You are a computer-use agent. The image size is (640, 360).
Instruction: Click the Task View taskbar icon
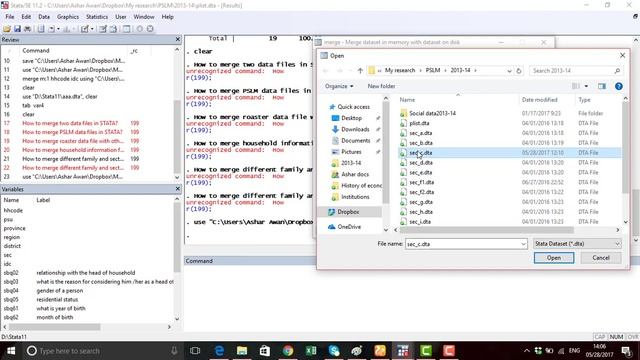click(x=195, y=351)
